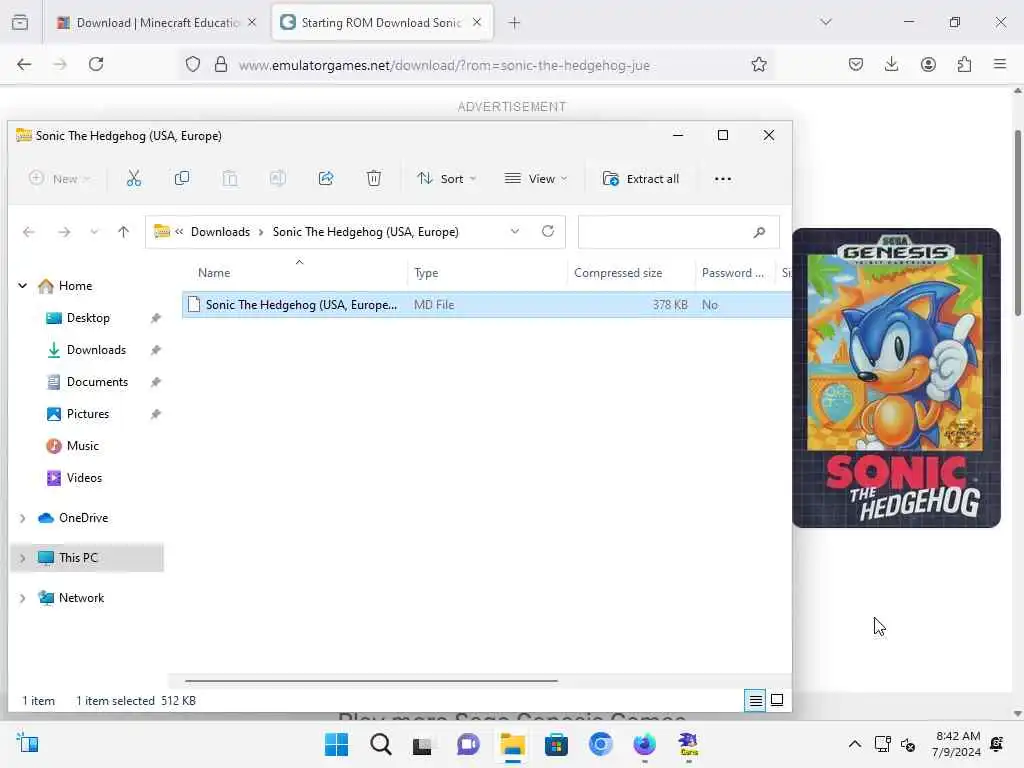Screen dimensions: 1024x768
Task: Click the Share icon in Explorer toolbar
Action: (x=326, y=178)
